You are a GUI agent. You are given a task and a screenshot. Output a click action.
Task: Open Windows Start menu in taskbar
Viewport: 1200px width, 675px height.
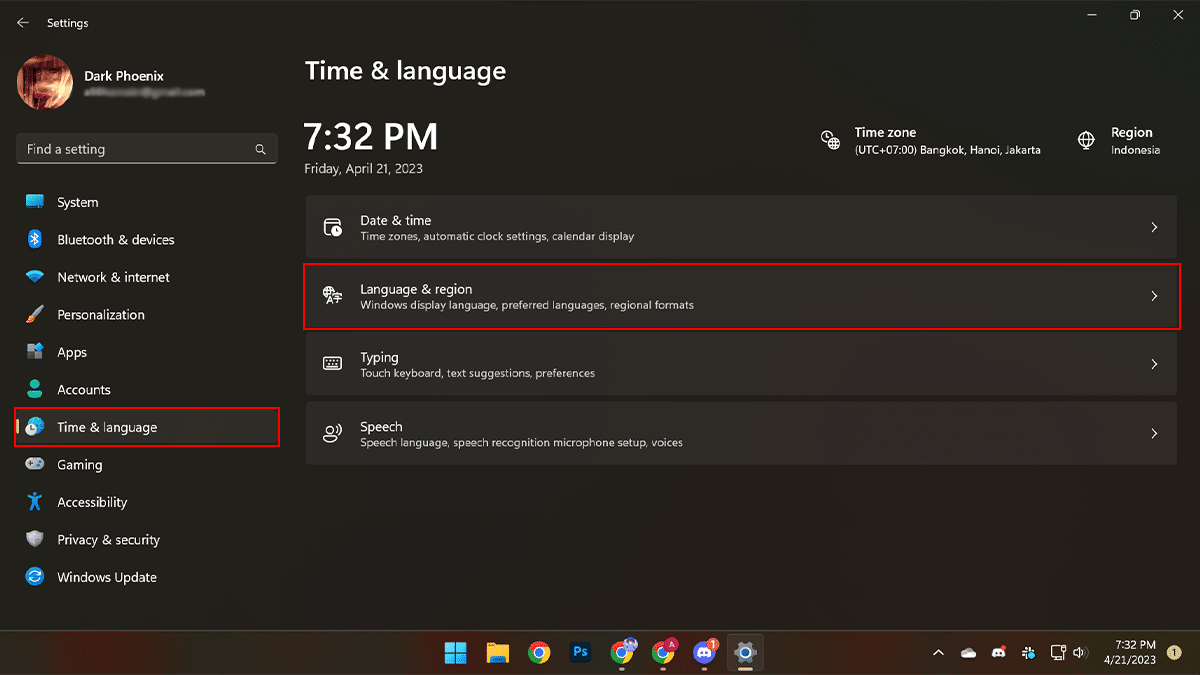click(x=455, y=653)
